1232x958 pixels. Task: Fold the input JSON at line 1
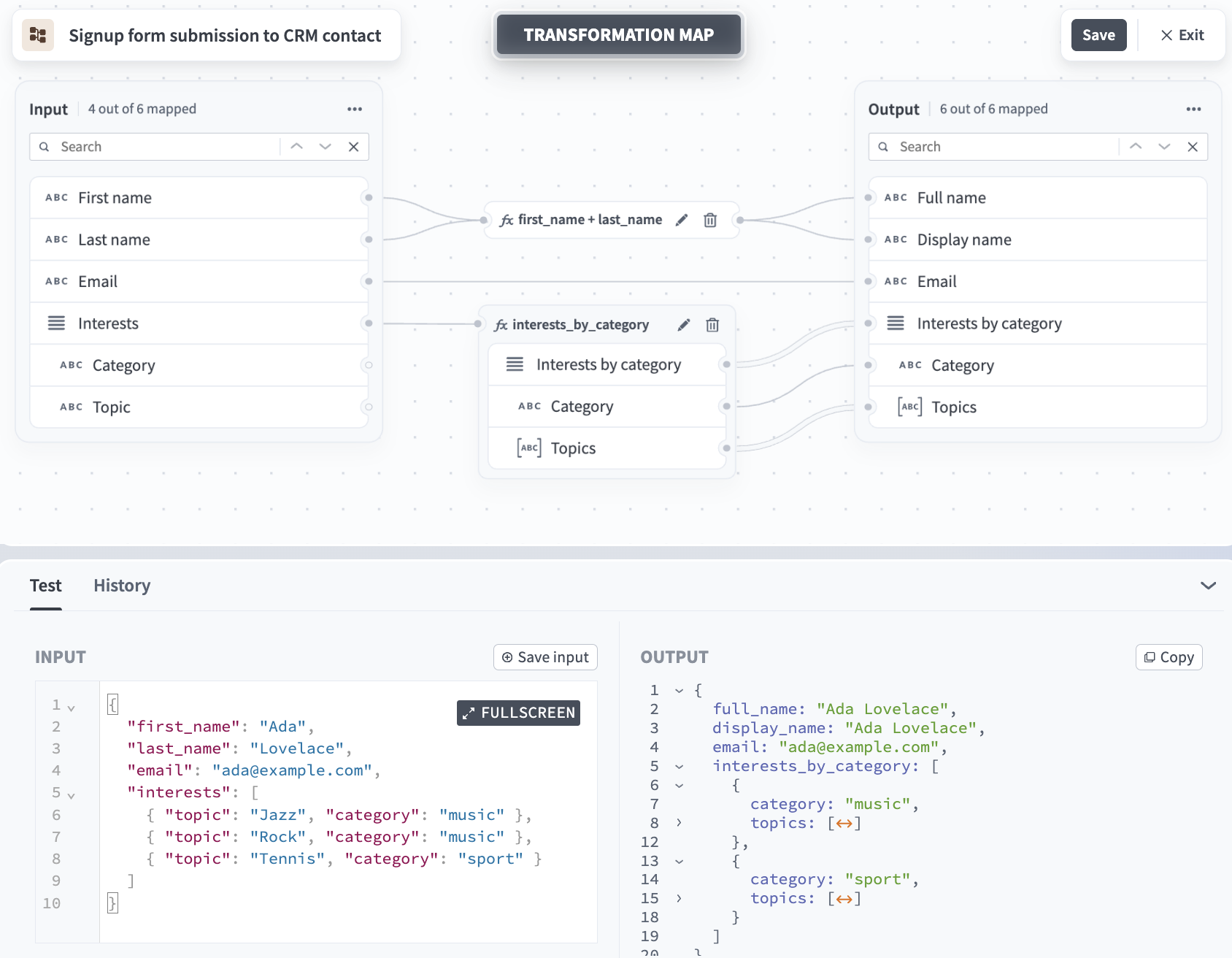tap(71, 708)
